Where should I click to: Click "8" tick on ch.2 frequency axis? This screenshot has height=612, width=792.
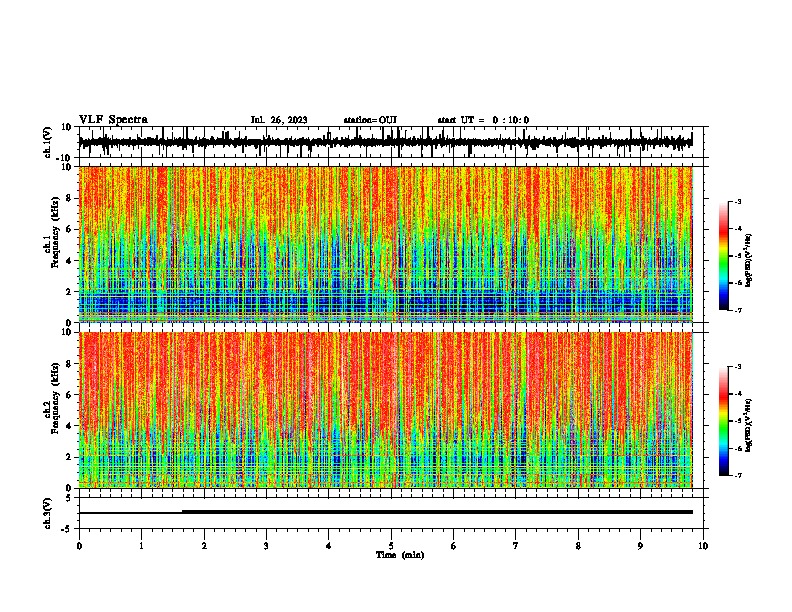(69, 364)
